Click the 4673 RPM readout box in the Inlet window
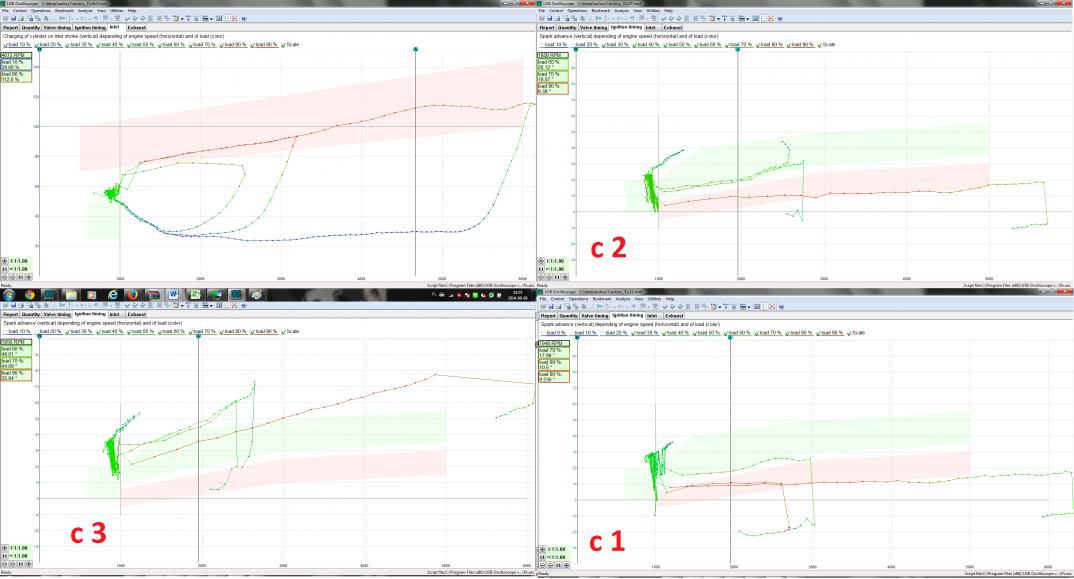 point(15,55)
